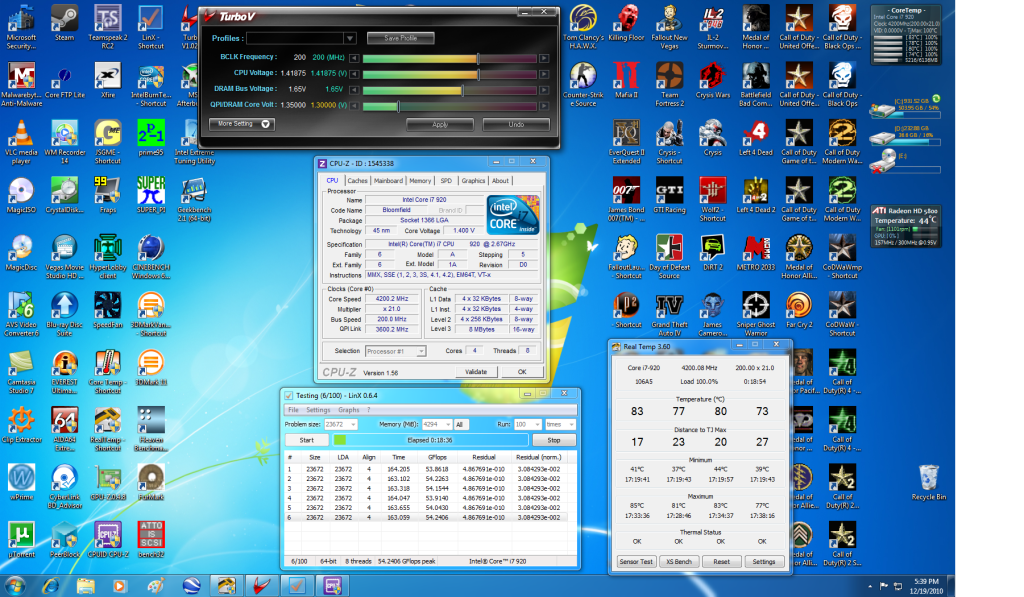This screenshot has height=597, width=1024.
Task: Open Mafia II desktop icon
Action: pyautogui.click(x=626, y=80)
